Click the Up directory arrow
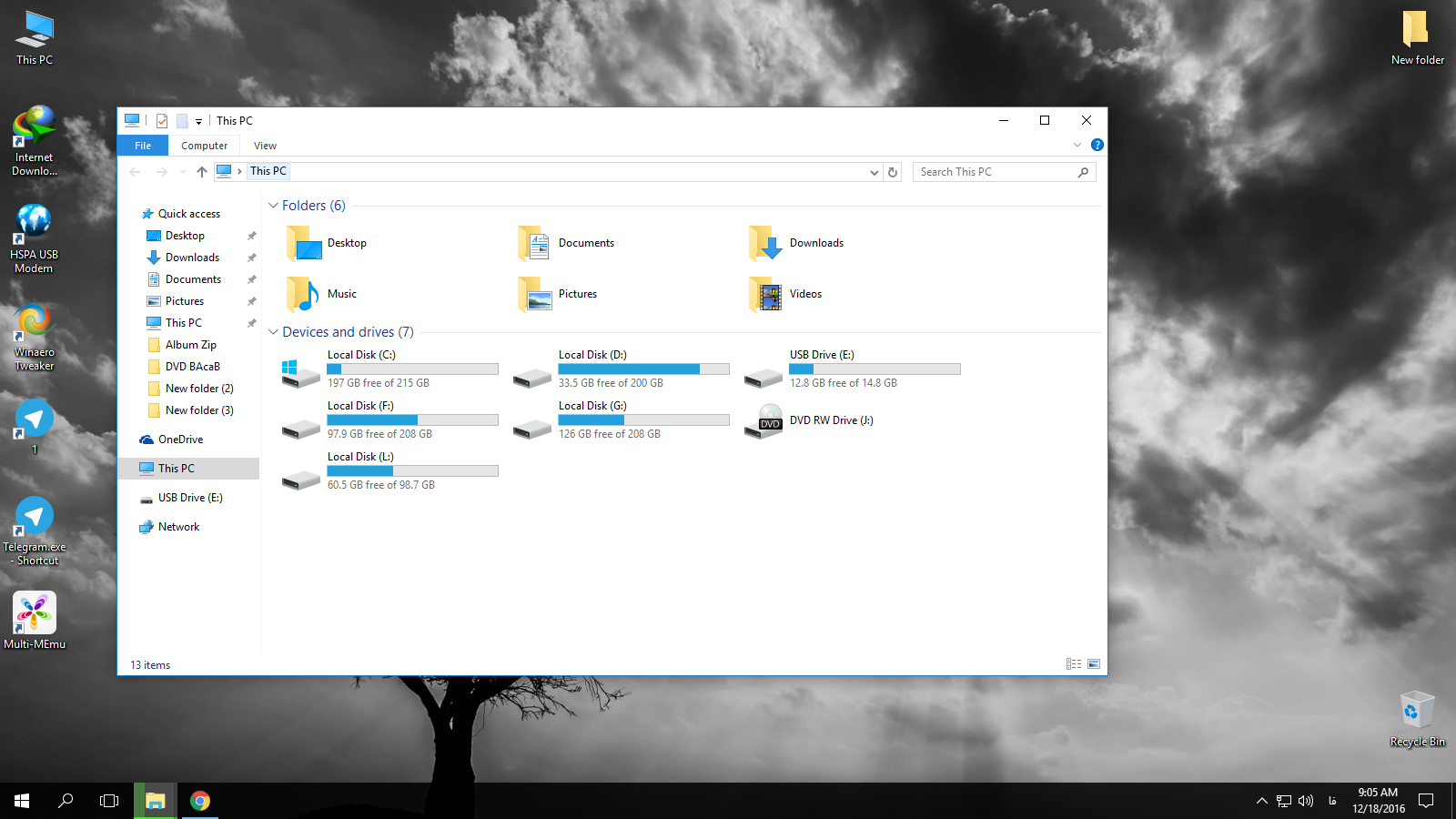The height and width of the screenshot is (819, 1456). (202, 172)
